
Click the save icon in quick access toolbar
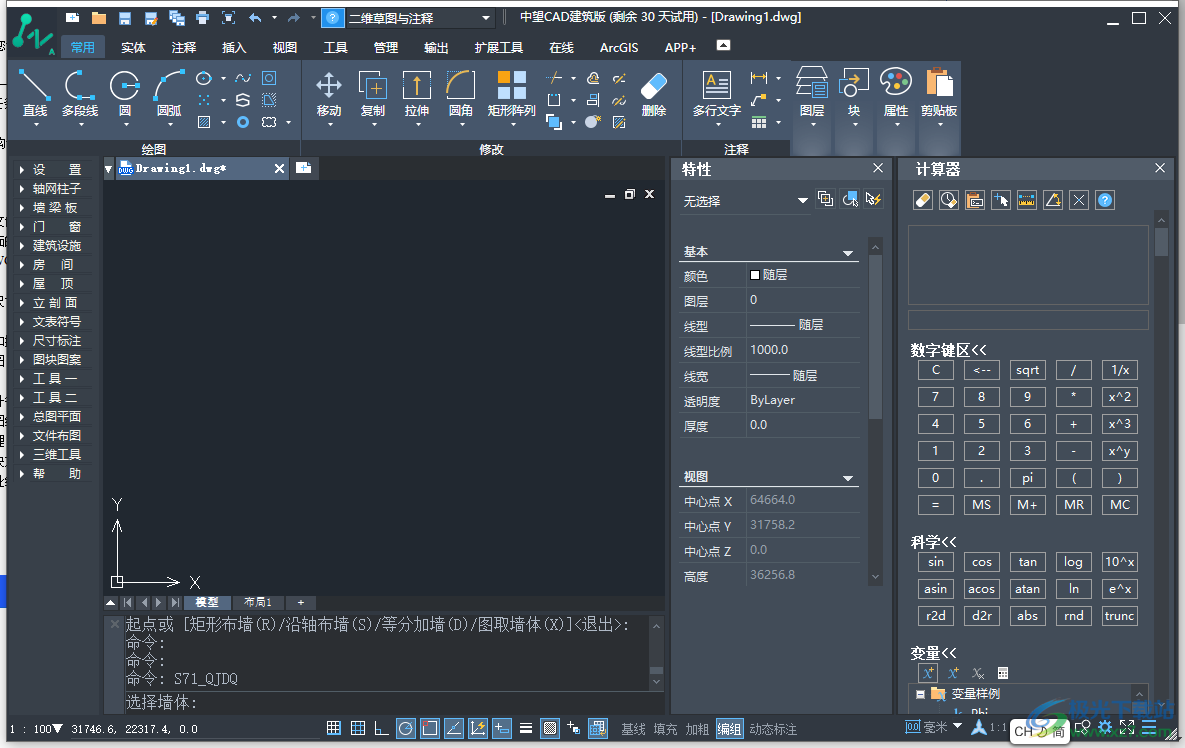[x=125, y=17]
